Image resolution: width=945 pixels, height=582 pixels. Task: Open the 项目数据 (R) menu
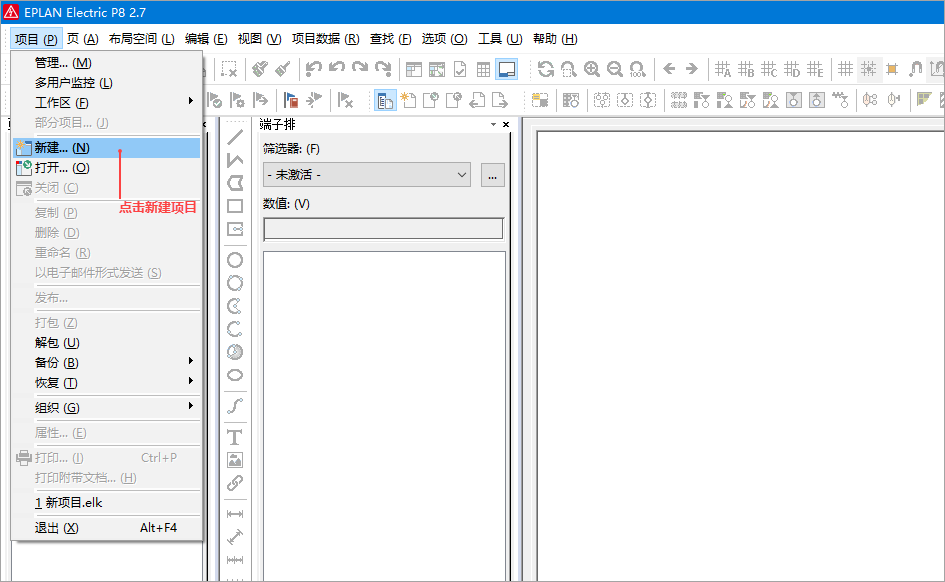tap(325, 39)
